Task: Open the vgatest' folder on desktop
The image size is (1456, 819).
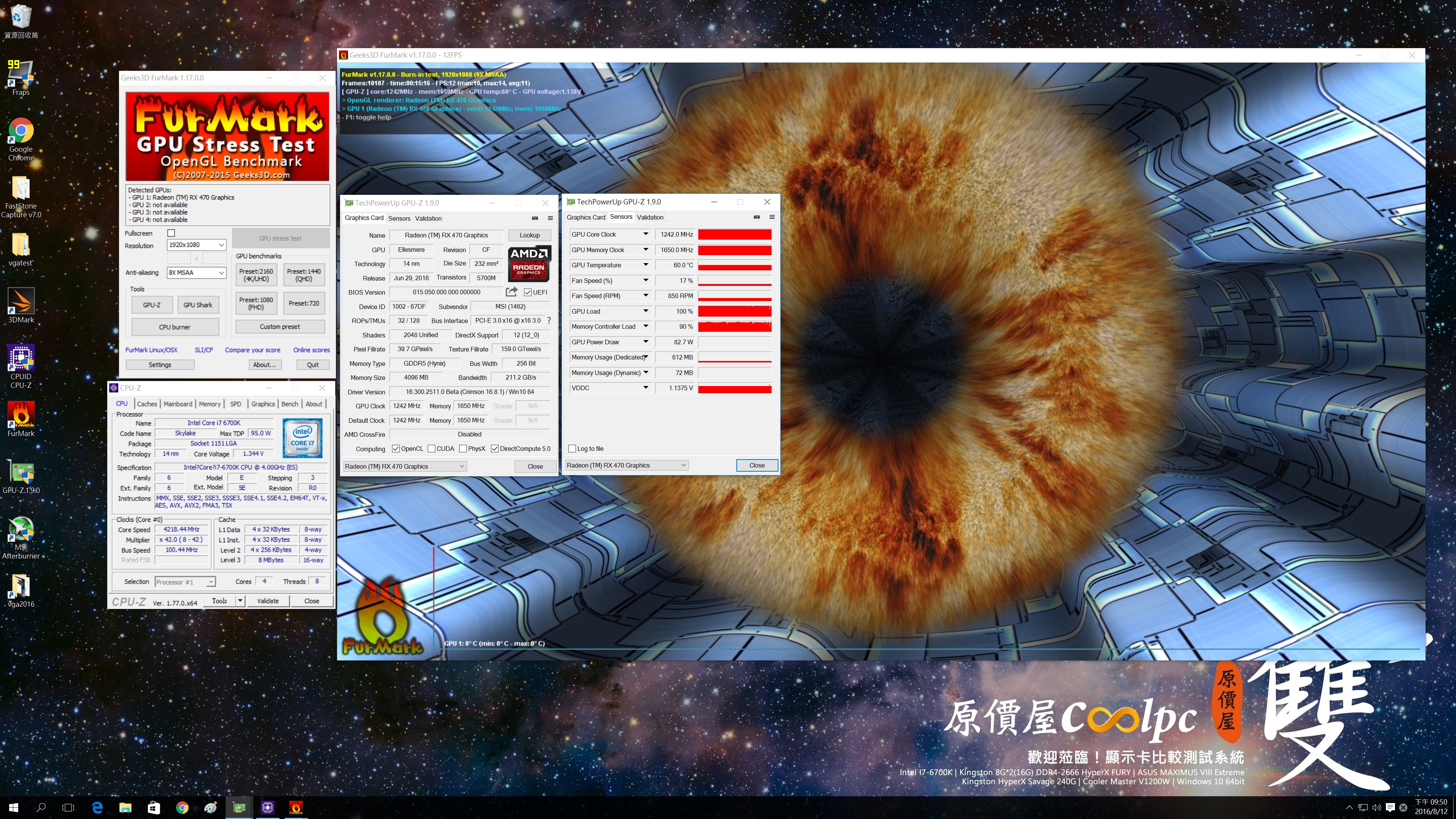Action: tap(21, 249)
